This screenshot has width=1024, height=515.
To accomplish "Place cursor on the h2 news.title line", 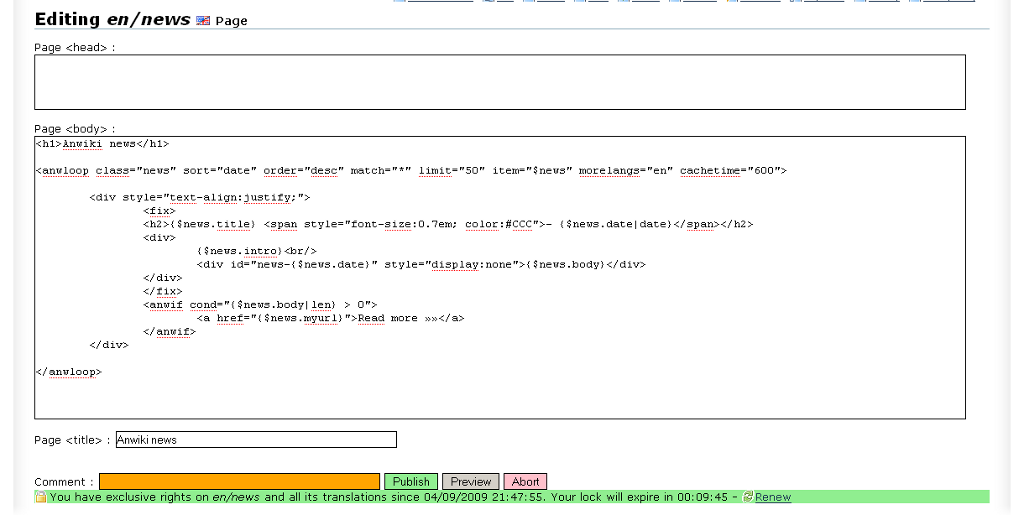I will (x=447, y=225).
